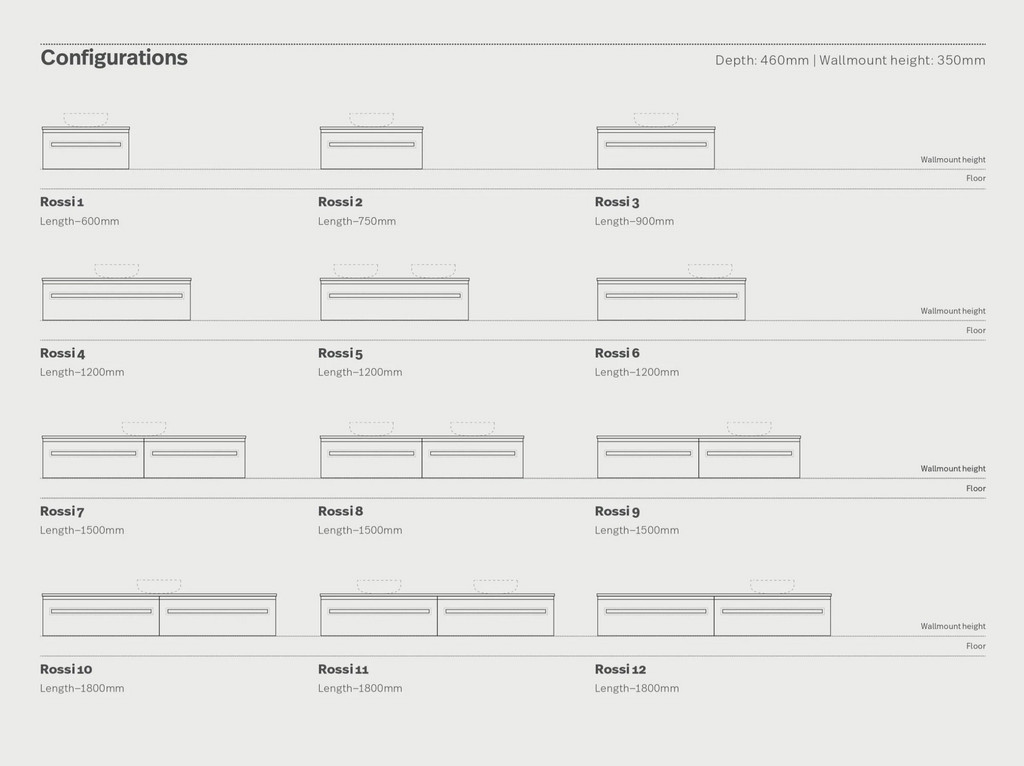Click the right drawer handle of Rossi 12
The width and height of the screenshot is (1024, 766).
[x=772, y=611]
